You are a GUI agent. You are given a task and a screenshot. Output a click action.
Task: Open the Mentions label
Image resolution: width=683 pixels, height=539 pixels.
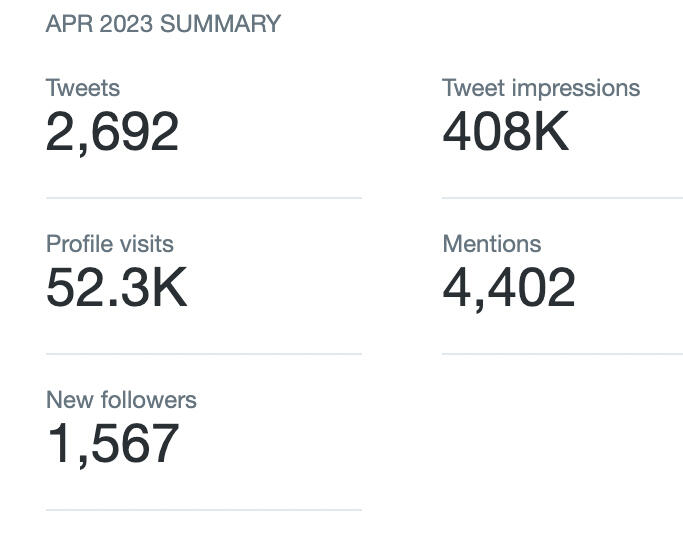pos(492,244)
